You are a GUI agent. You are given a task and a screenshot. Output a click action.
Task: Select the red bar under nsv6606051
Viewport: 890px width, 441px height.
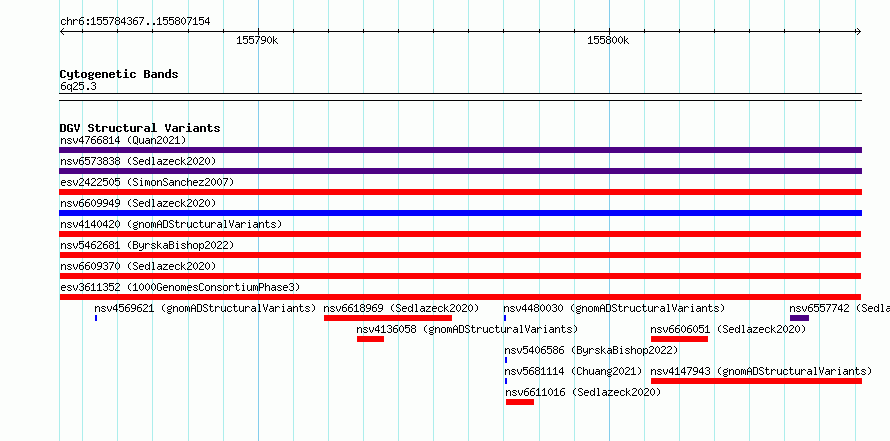pos(679,339)
